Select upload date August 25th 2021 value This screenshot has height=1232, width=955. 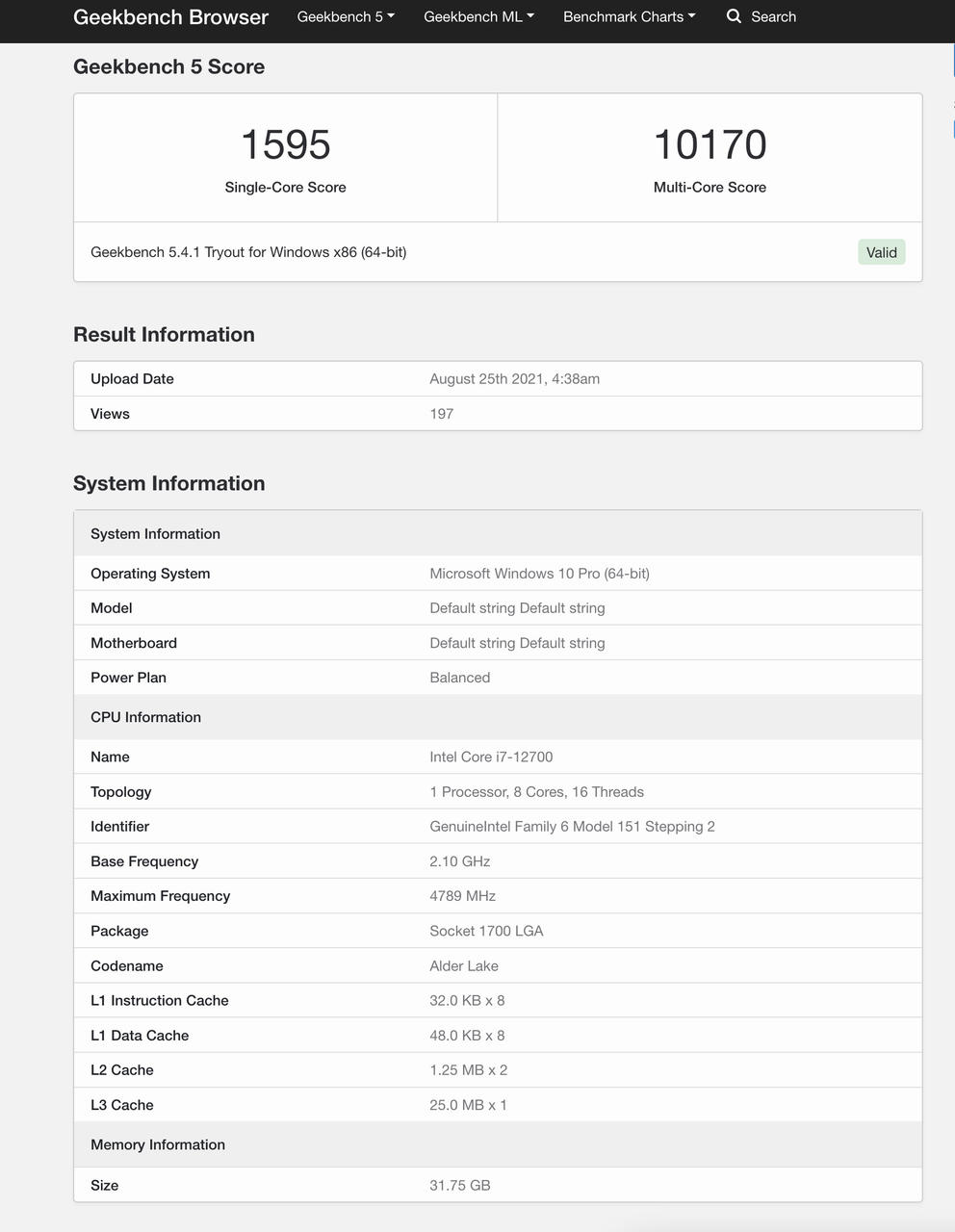(514, 378)
